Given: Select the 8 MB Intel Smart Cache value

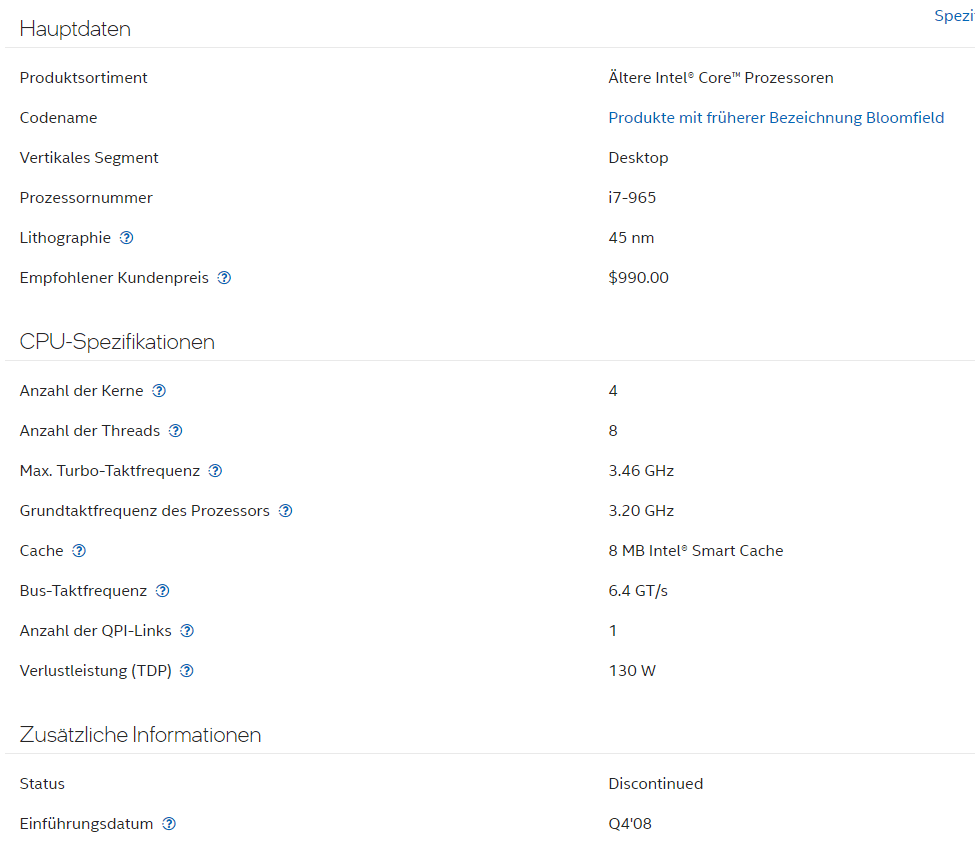Looking at the screenshot, I should click(x=696, y=551).
